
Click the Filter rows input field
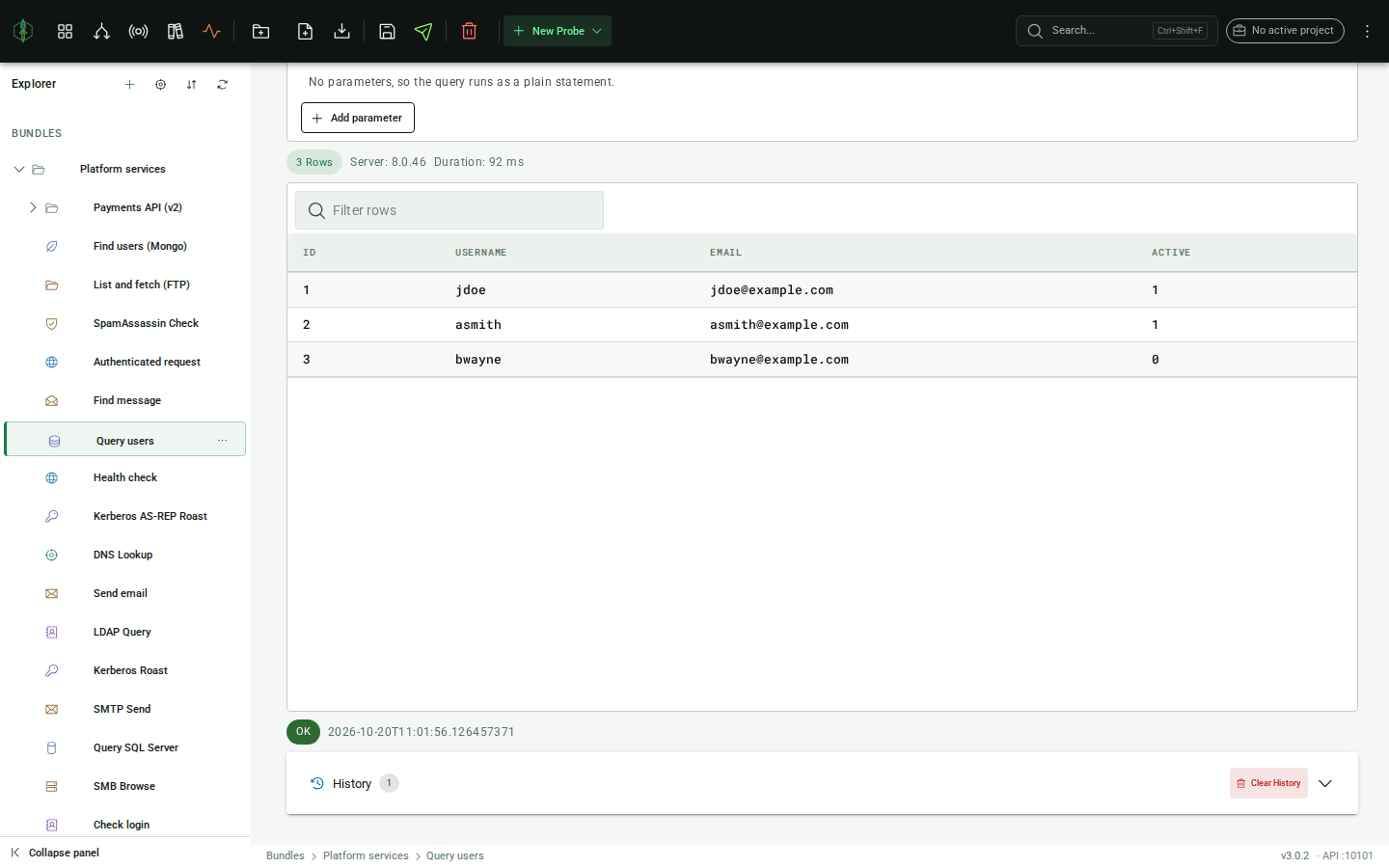pos(449,210)
